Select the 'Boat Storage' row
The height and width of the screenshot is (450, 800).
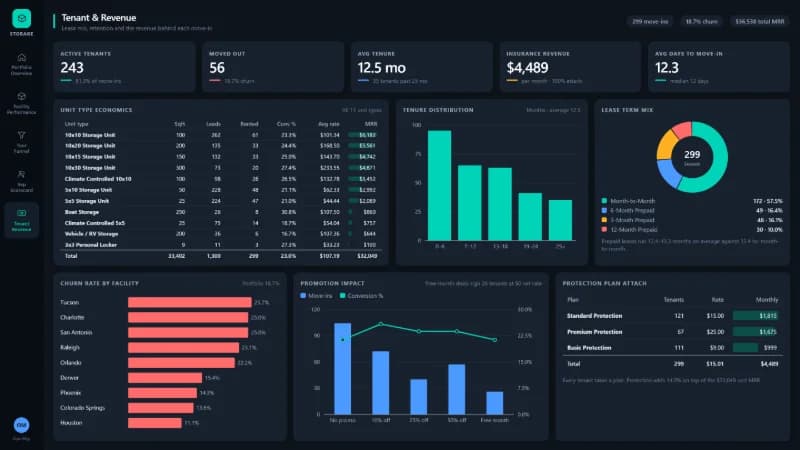point(220,212)
